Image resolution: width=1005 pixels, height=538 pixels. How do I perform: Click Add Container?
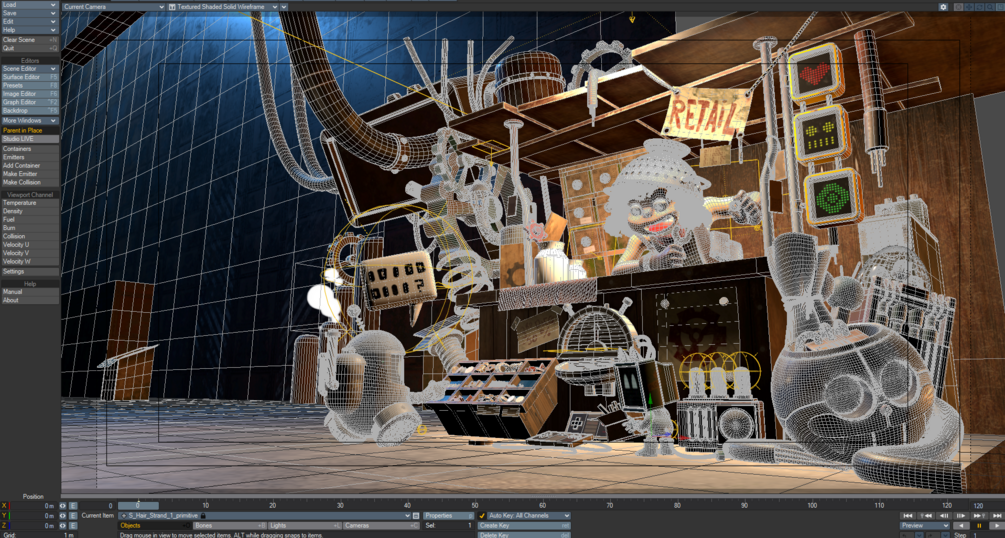[x=29, y=165]
